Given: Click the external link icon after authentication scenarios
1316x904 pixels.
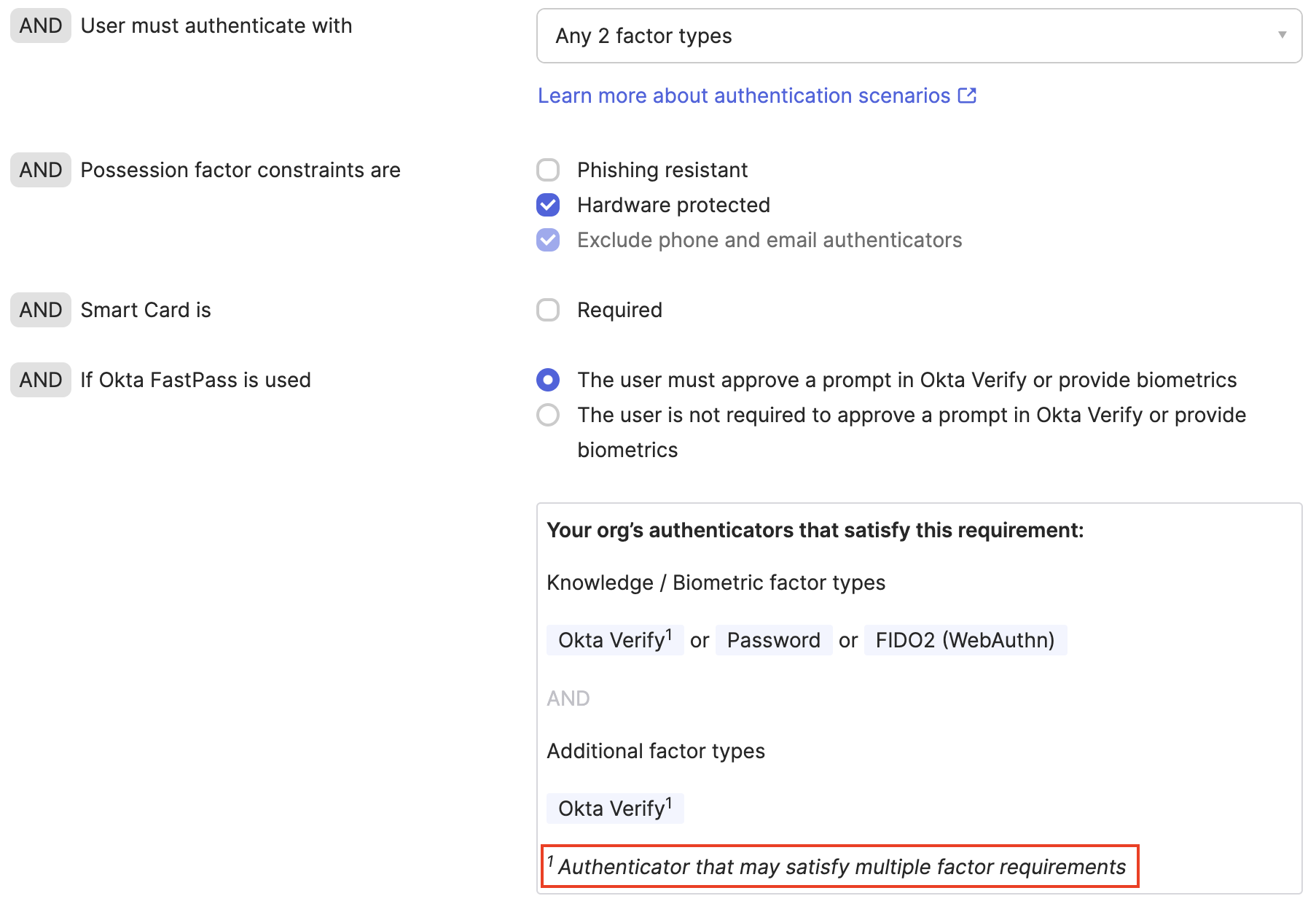Looking at the screenshot, I should coord(967,96).
